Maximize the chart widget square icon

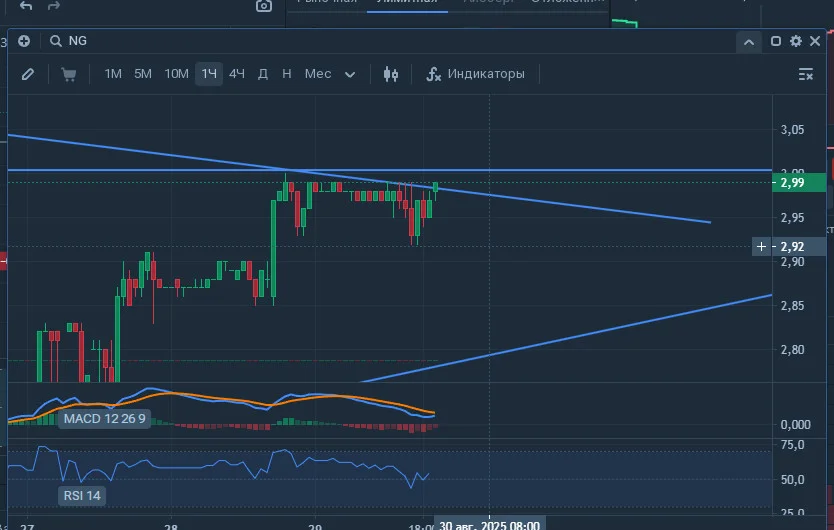(x=775, y=41)
